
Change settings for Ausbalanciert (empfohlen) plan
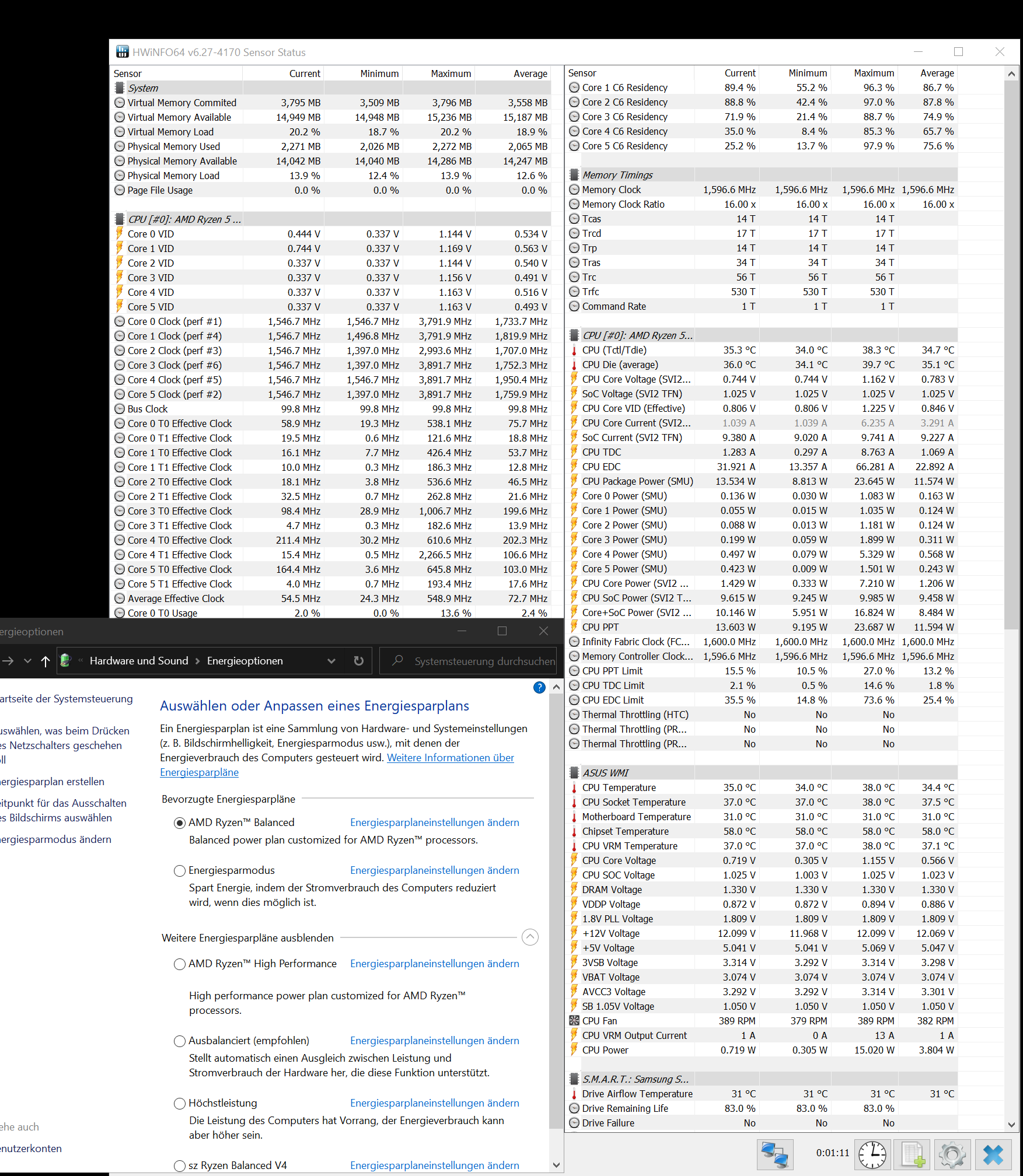coord(435,1041)
